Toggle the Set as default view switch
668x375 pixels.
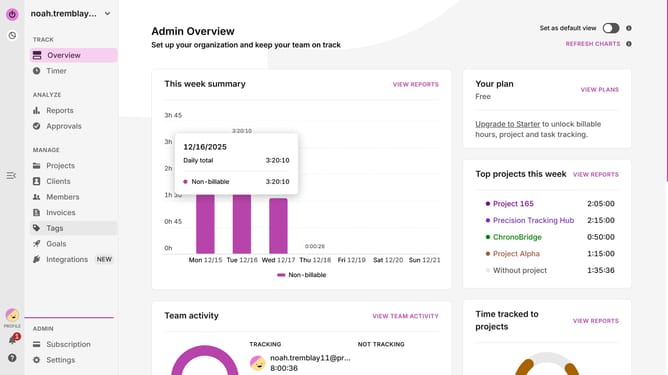point(610,28)
